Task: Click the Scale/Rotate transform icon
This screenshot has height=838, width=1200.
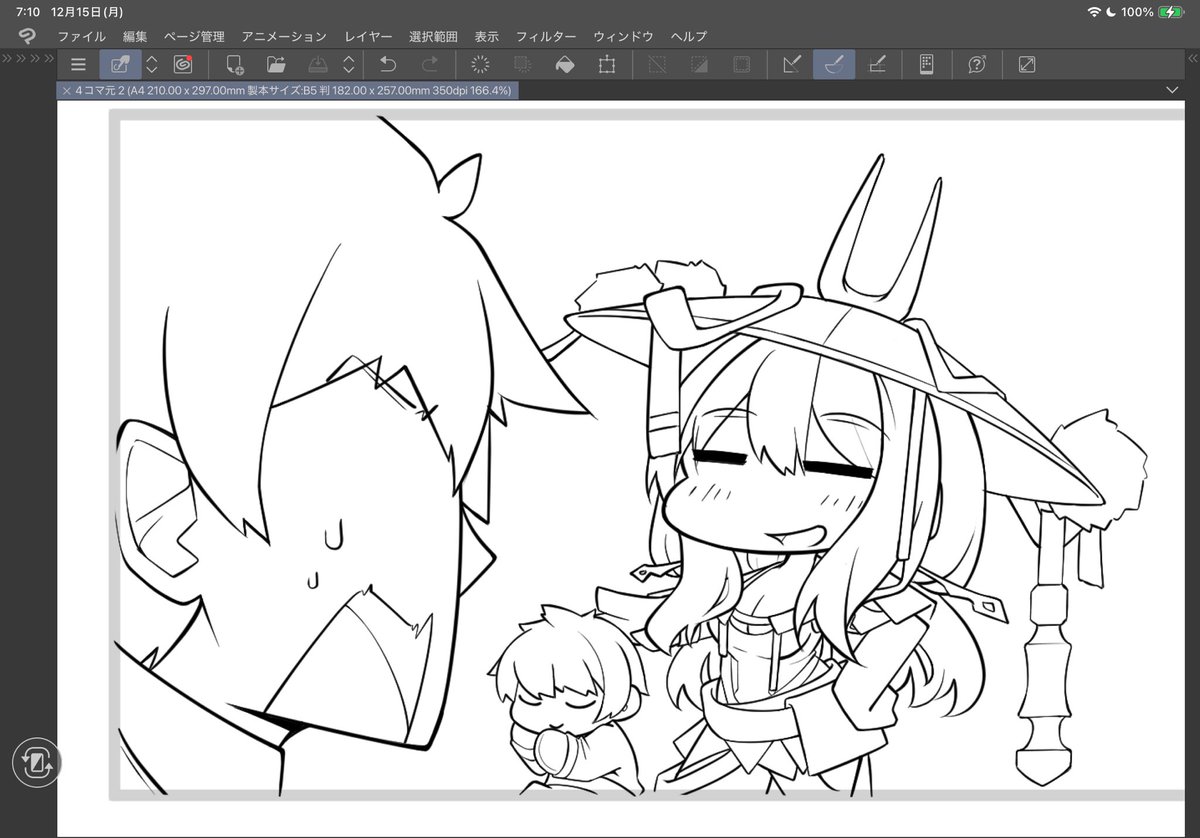Action: [x=607, y=65]
